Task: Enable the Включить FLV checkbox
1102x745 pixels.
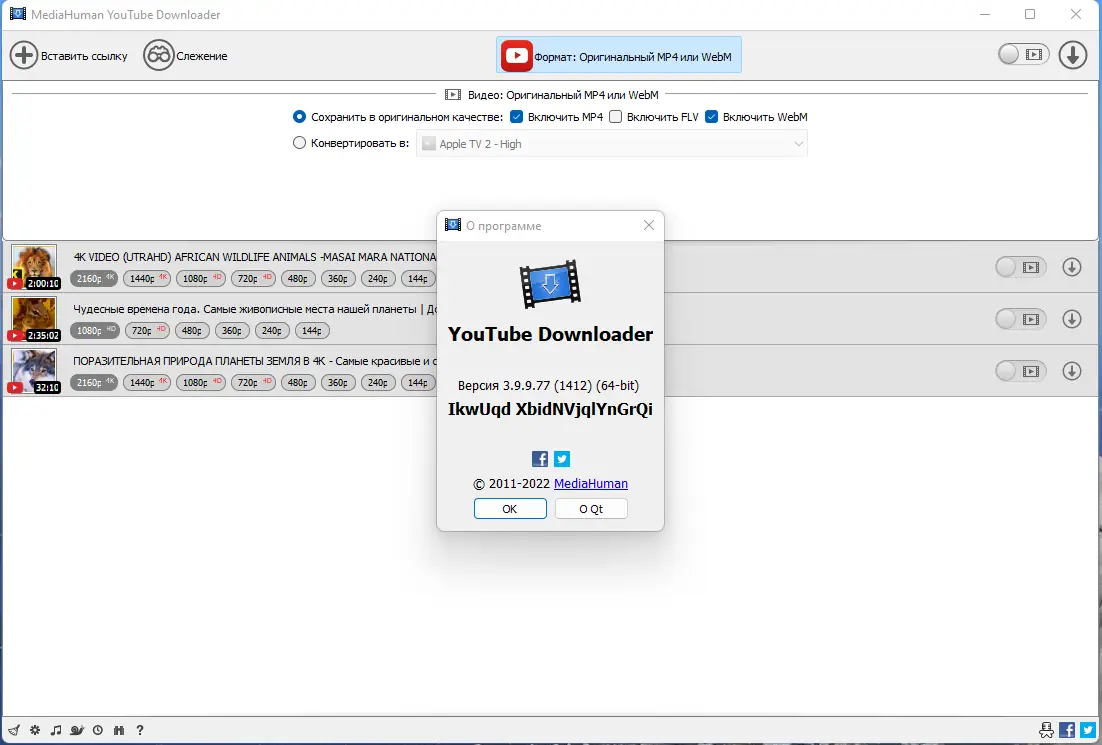Action: click(617, 116)
